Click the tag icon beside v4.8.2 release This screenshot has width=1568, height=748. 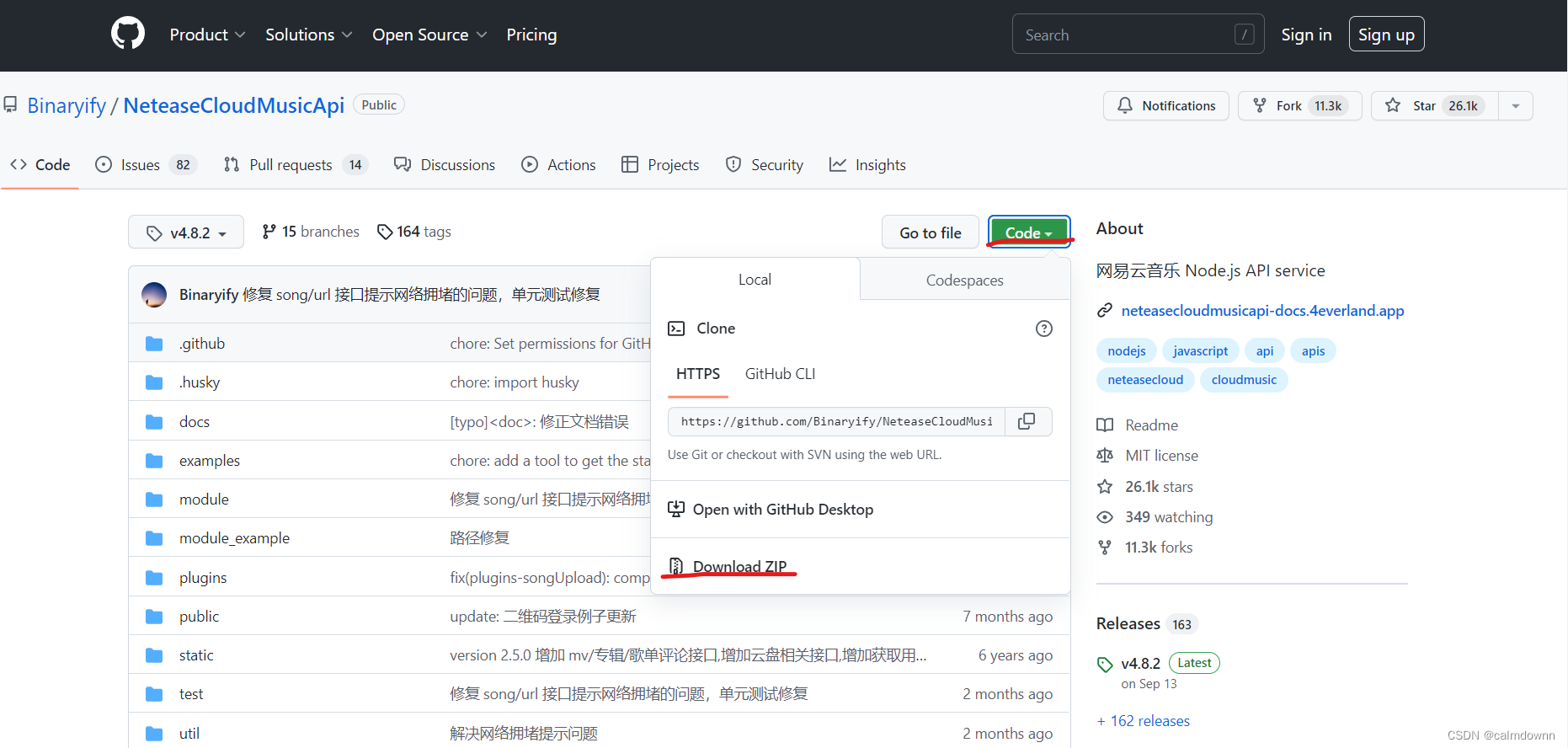pyautogui.click(x=1105, y=665)
